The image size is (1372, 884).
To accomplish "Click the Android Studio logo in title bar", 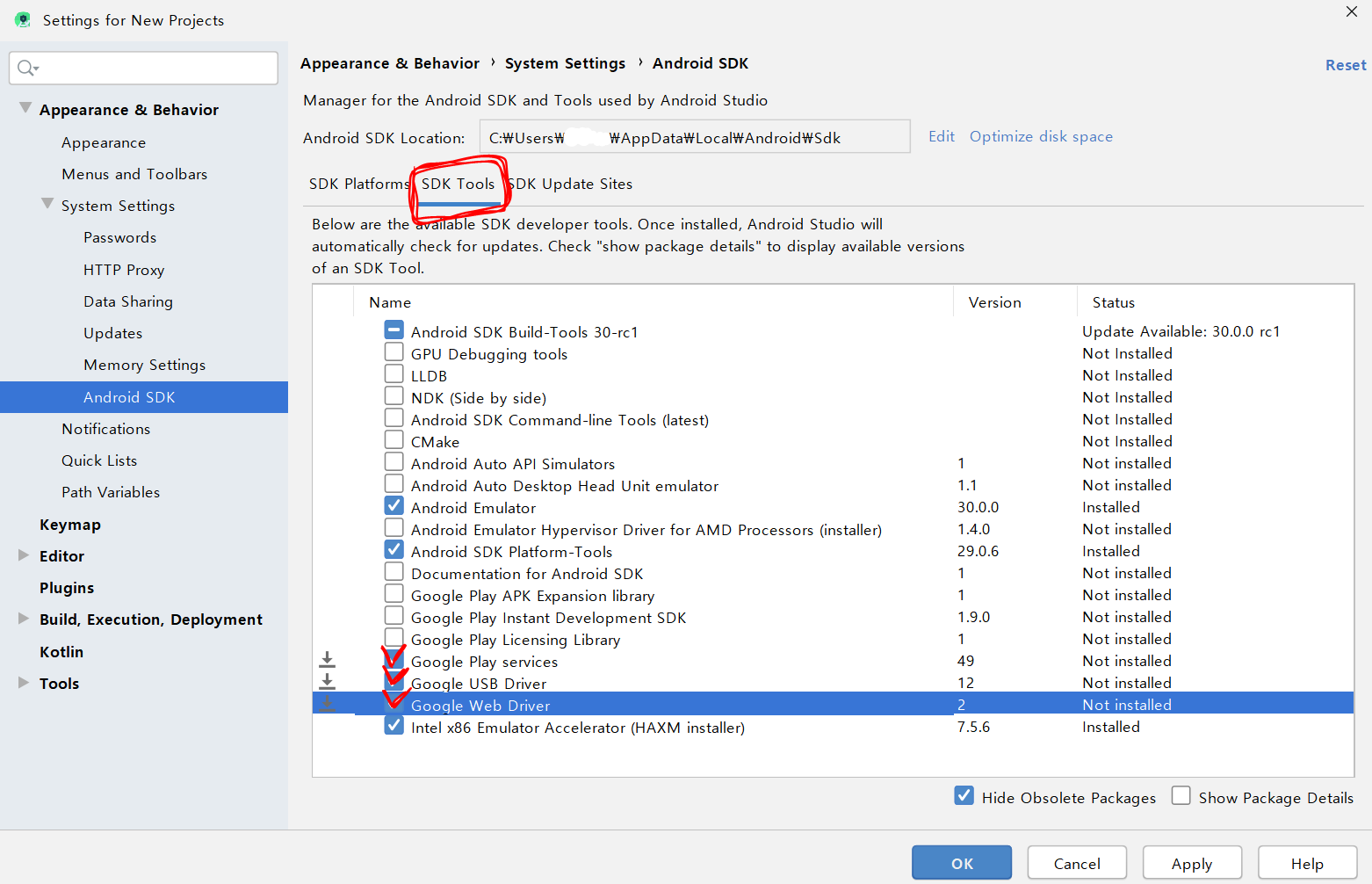I will [23, 19].
